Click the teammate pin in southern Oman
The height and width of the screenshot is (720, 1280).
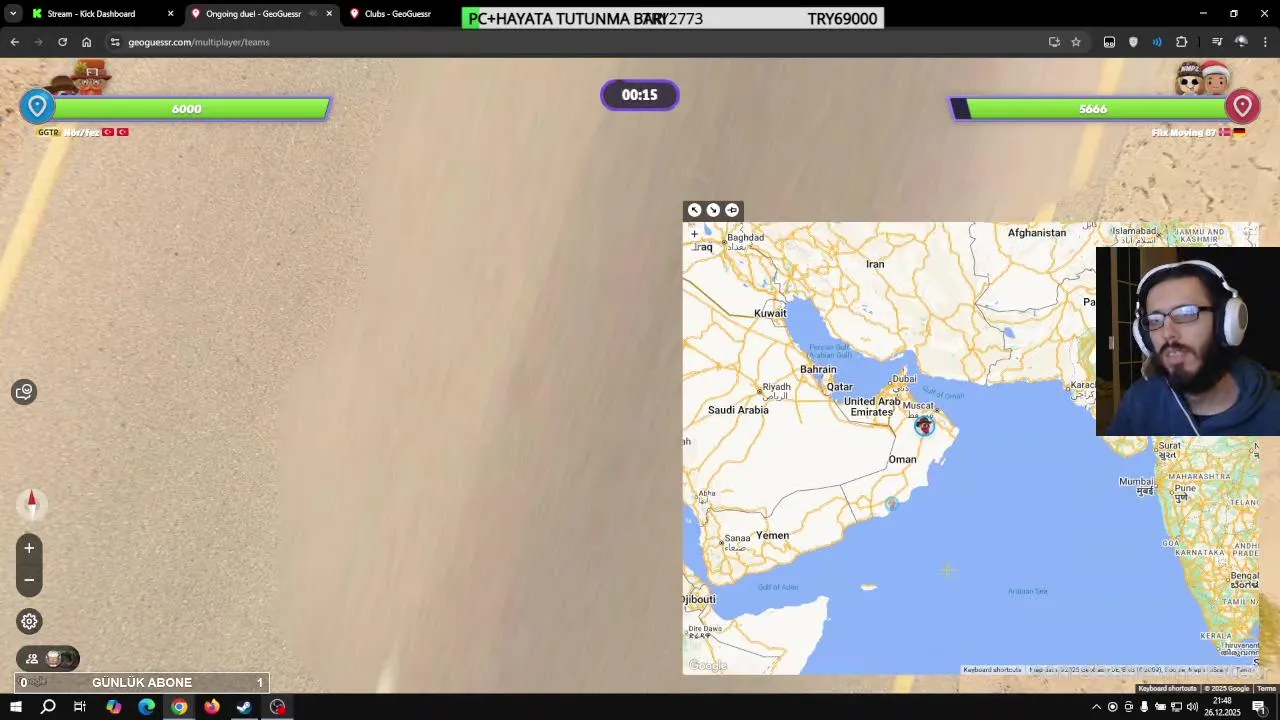tap(891, 504)
